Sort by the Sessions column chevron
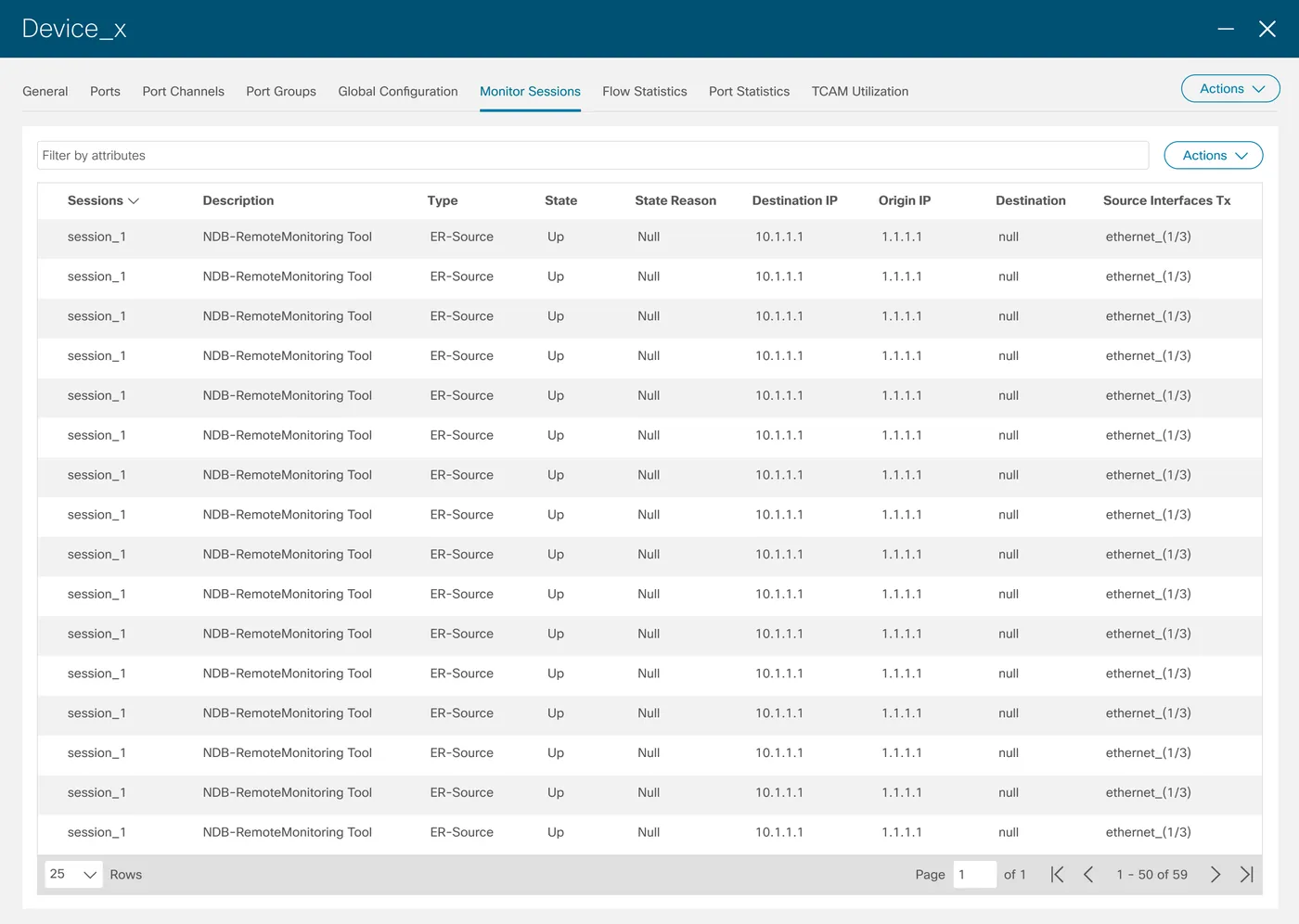The height and width of the screenshot is (924, 1299). tap(134, 201)
